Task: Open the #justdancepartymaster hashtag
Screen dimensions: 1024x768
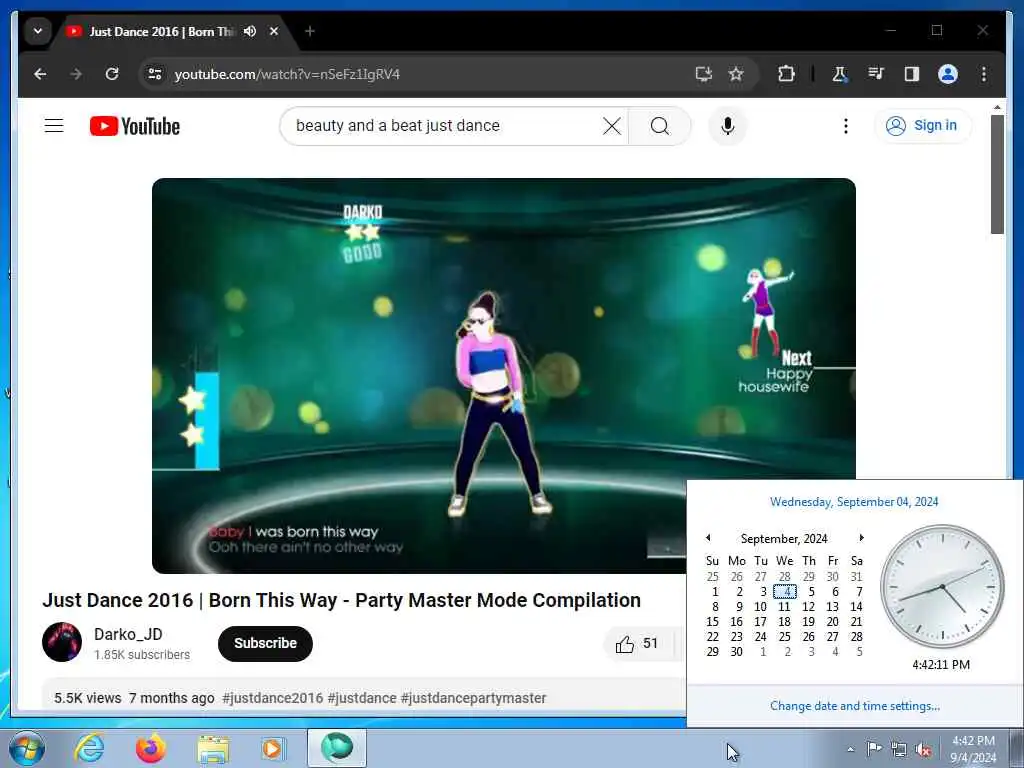Action: click(473, 698)
